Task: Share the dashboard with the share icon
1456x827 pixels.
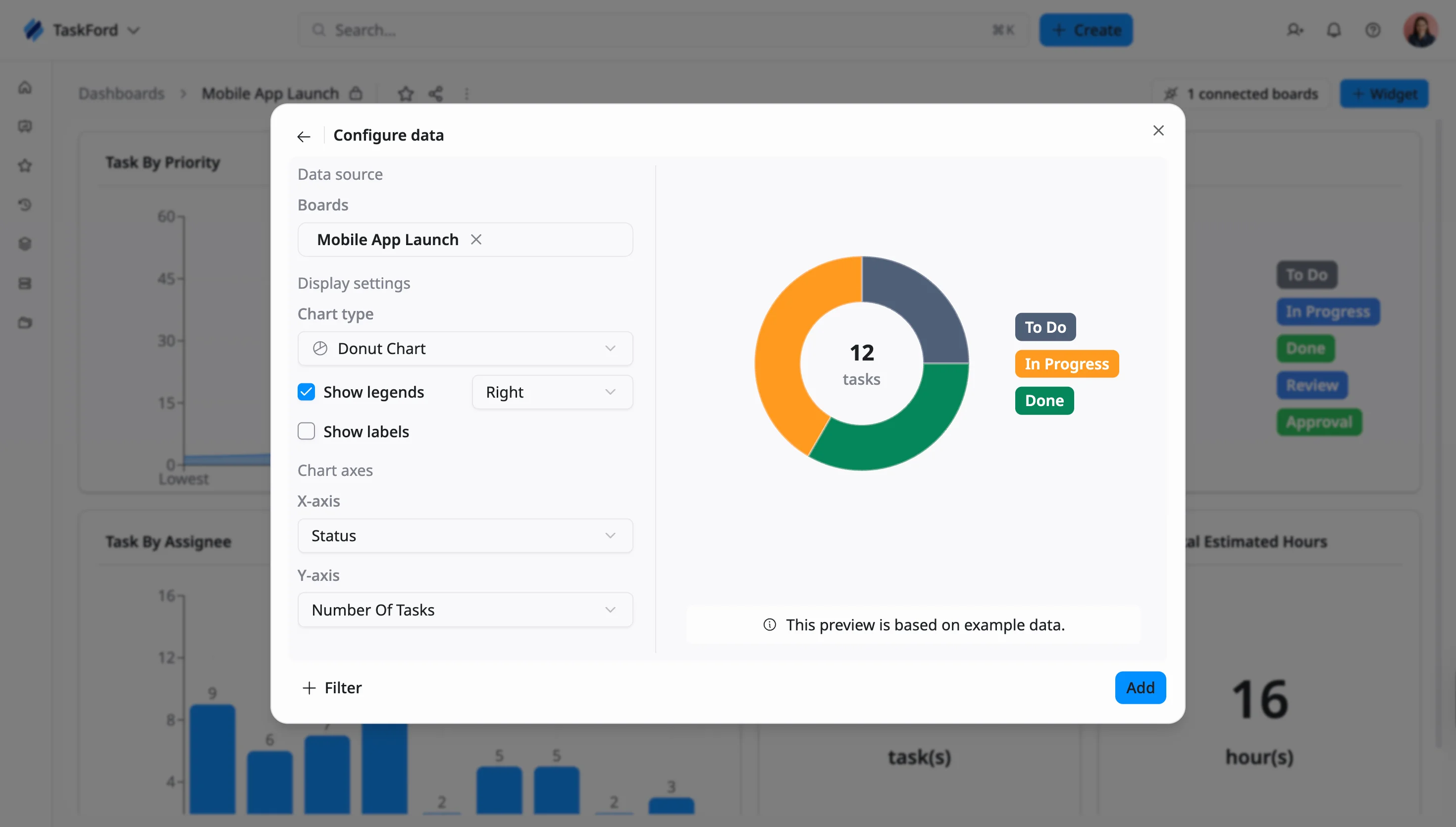Action: pyautogui.click(x=435, y=94)
